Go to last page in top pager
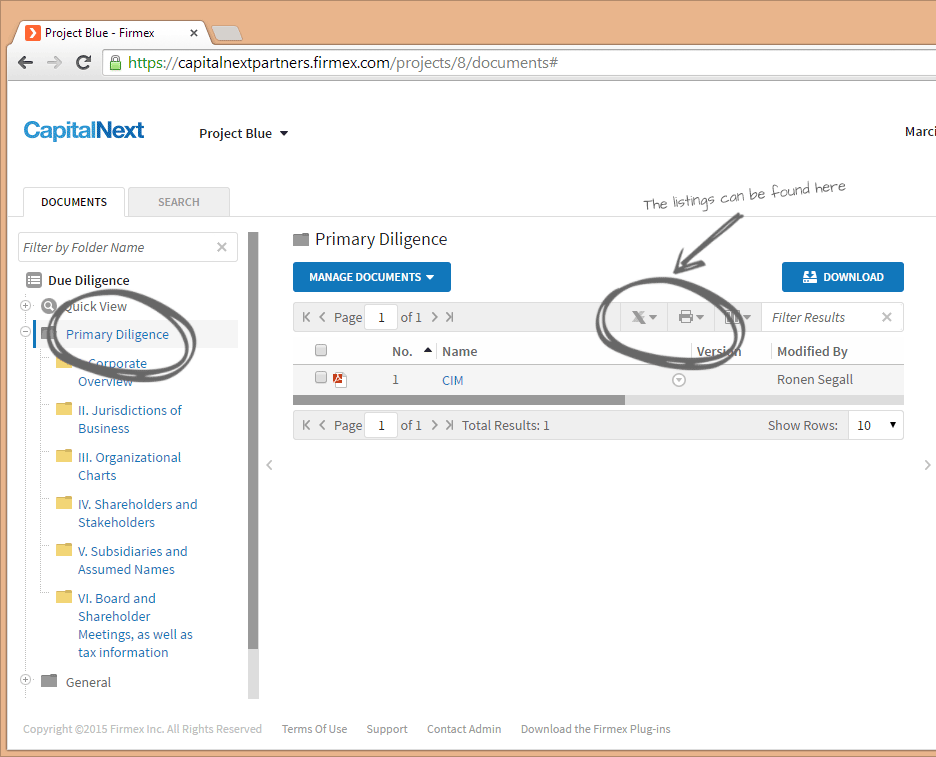The height and width of the screenshot is (757, 936). tap(449, 317)
